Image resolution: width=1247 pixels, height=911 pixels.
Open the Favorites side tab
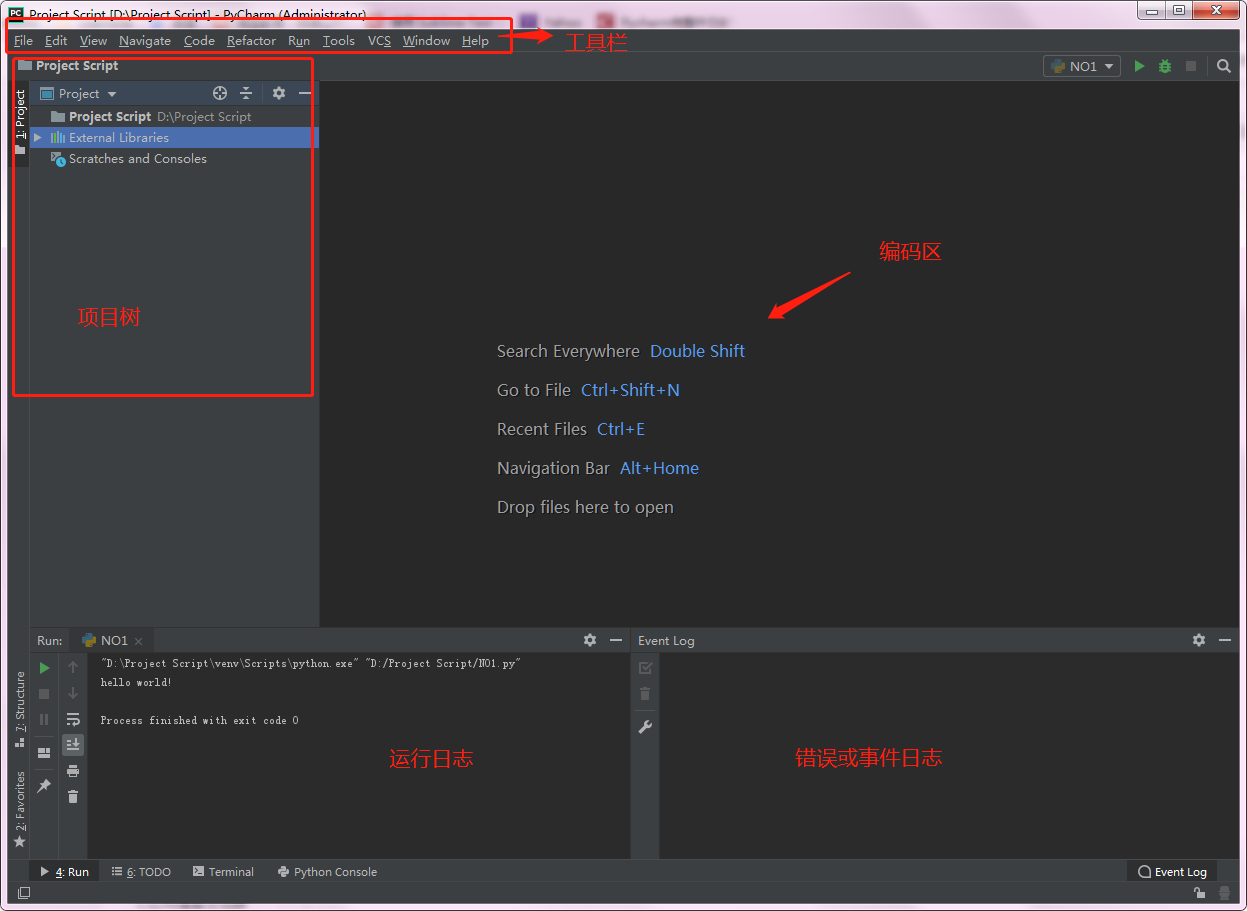click(x=20, y=809)
